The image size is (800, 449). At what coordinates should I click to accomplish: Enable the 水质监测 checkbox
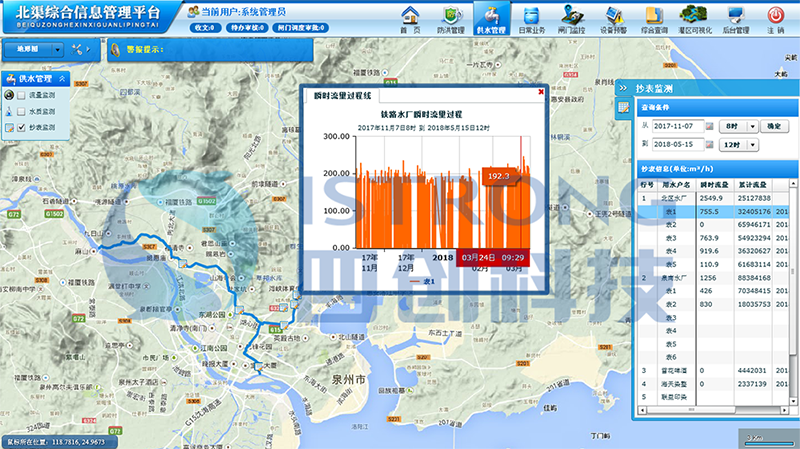(22, 111)
